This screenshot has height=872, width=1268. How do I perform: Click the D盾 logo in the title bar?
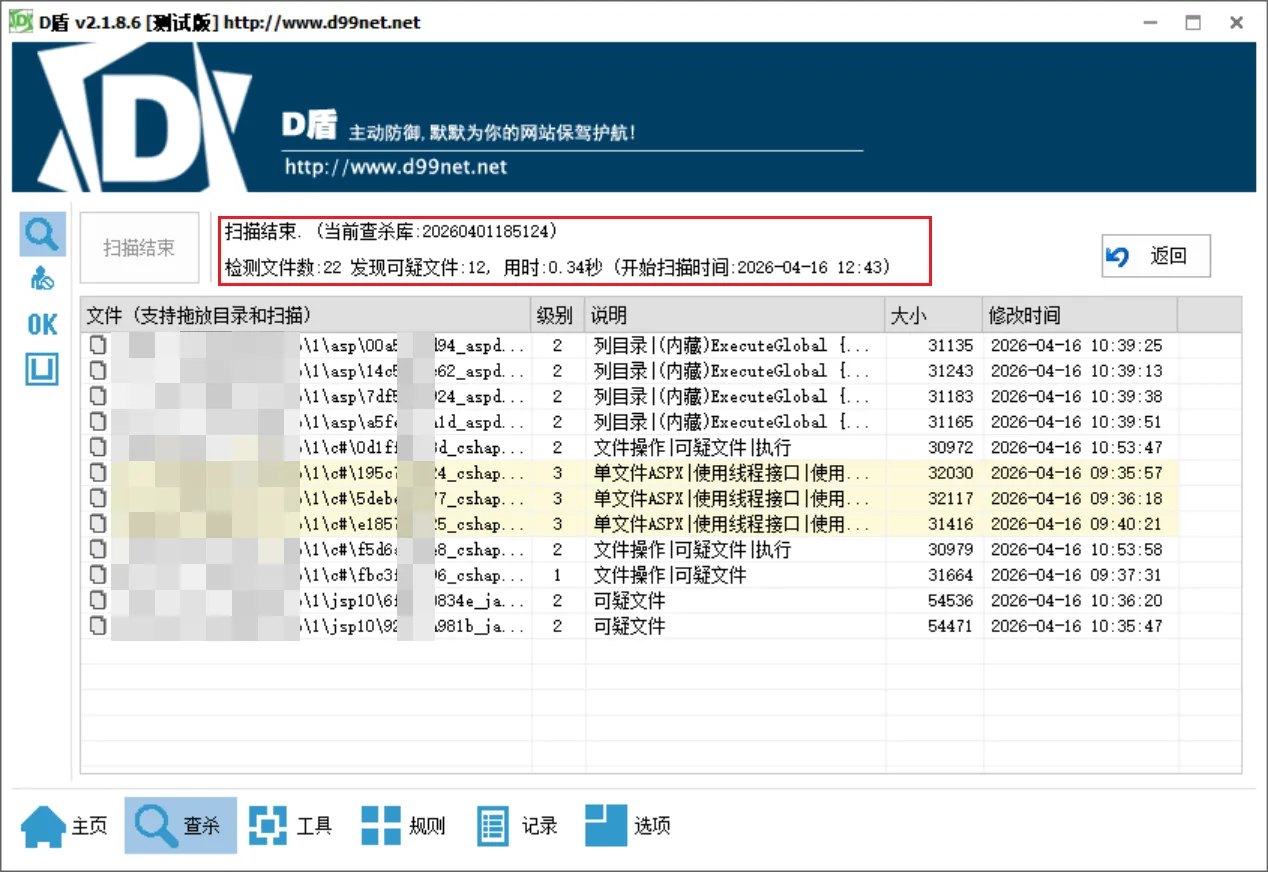[x=20, y=20]
